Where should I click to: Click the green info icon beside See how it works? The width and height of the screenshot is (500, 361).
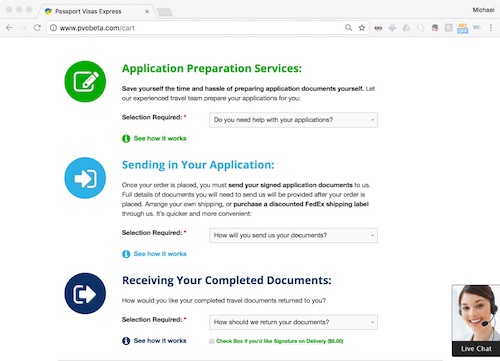126,138
